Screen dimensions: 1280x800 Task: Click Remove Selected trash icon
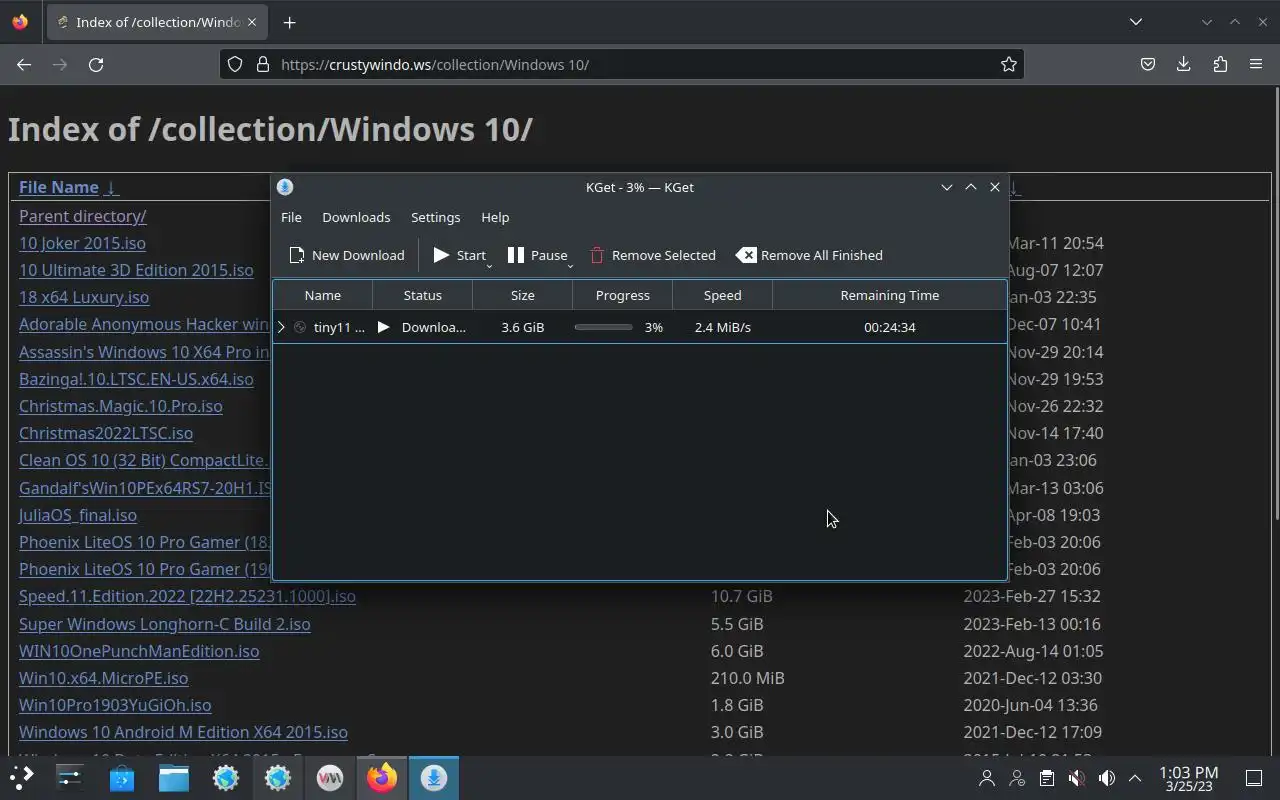(597, 255)
